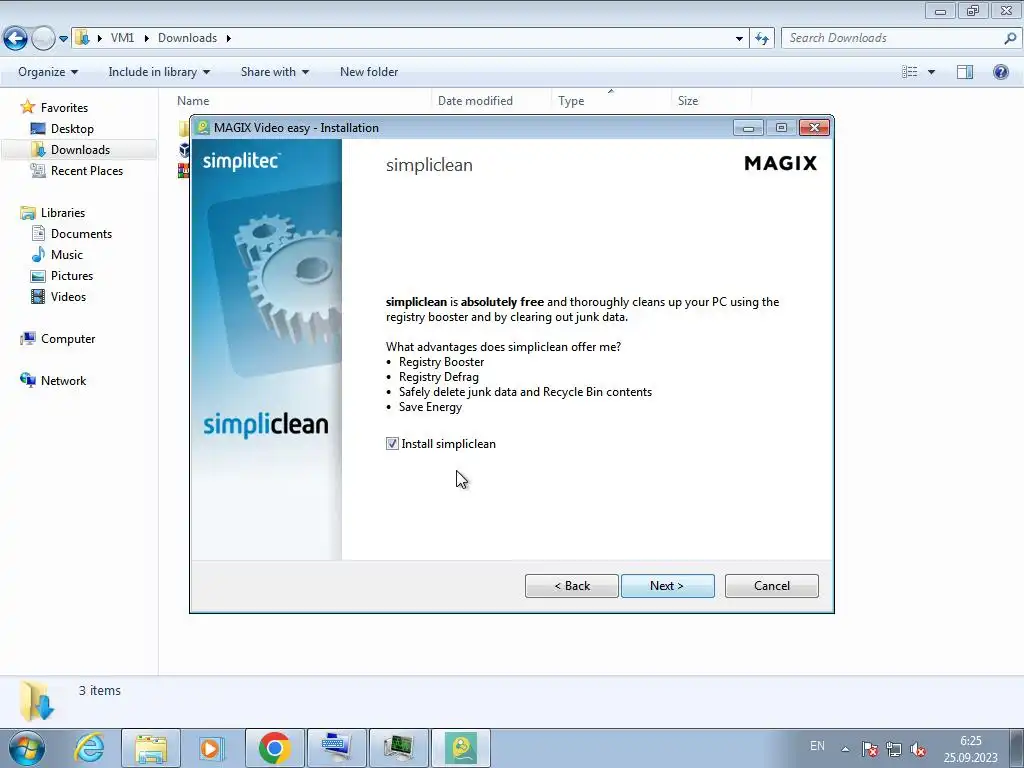This screenshot has height=768, width=1024.
Task: Minimize the MAGIX installer window
Action: [x=748, y=127]
